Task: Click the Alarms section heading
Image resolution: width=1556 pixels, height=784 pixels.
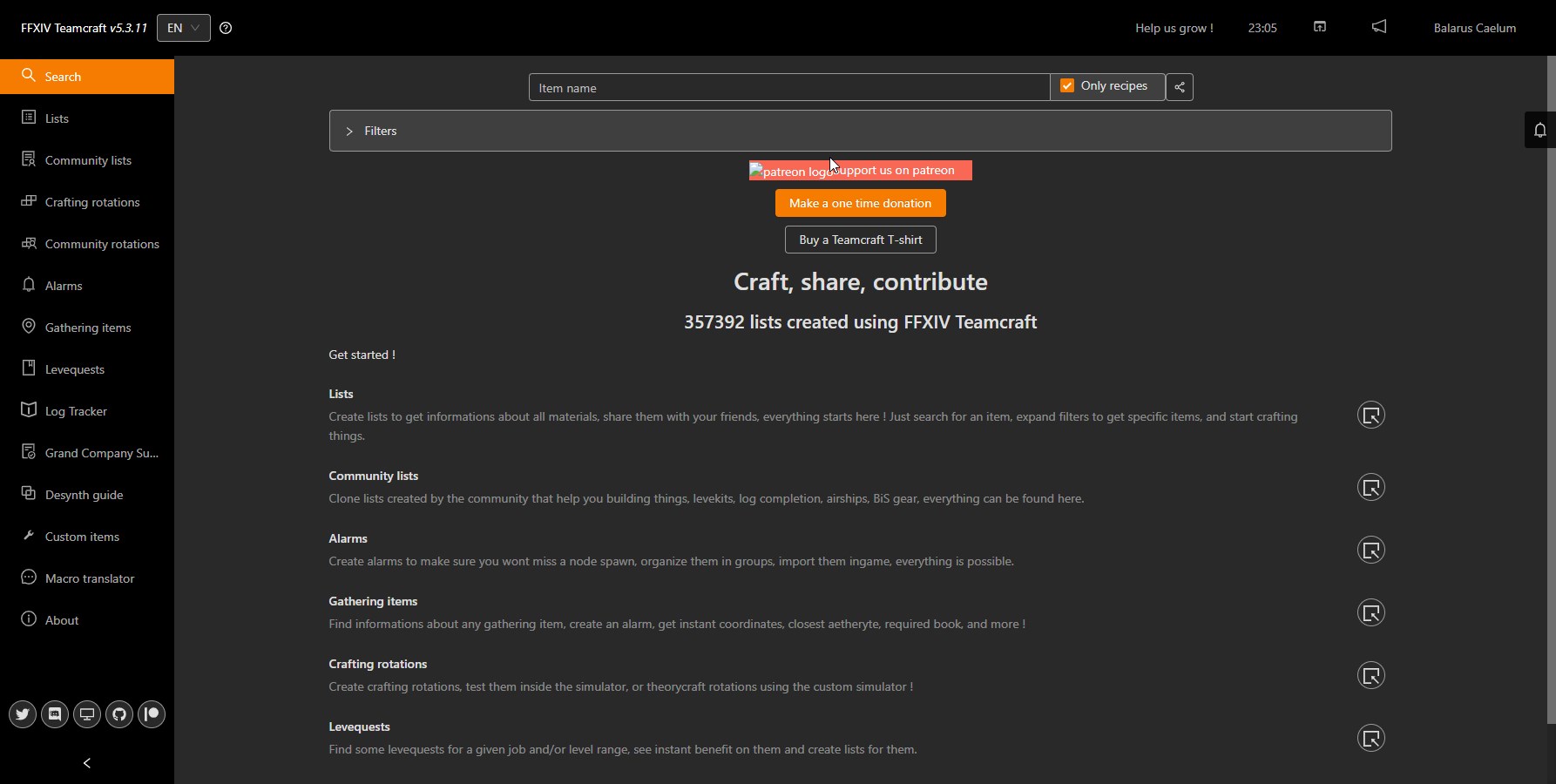Action: tap(348, 538)
